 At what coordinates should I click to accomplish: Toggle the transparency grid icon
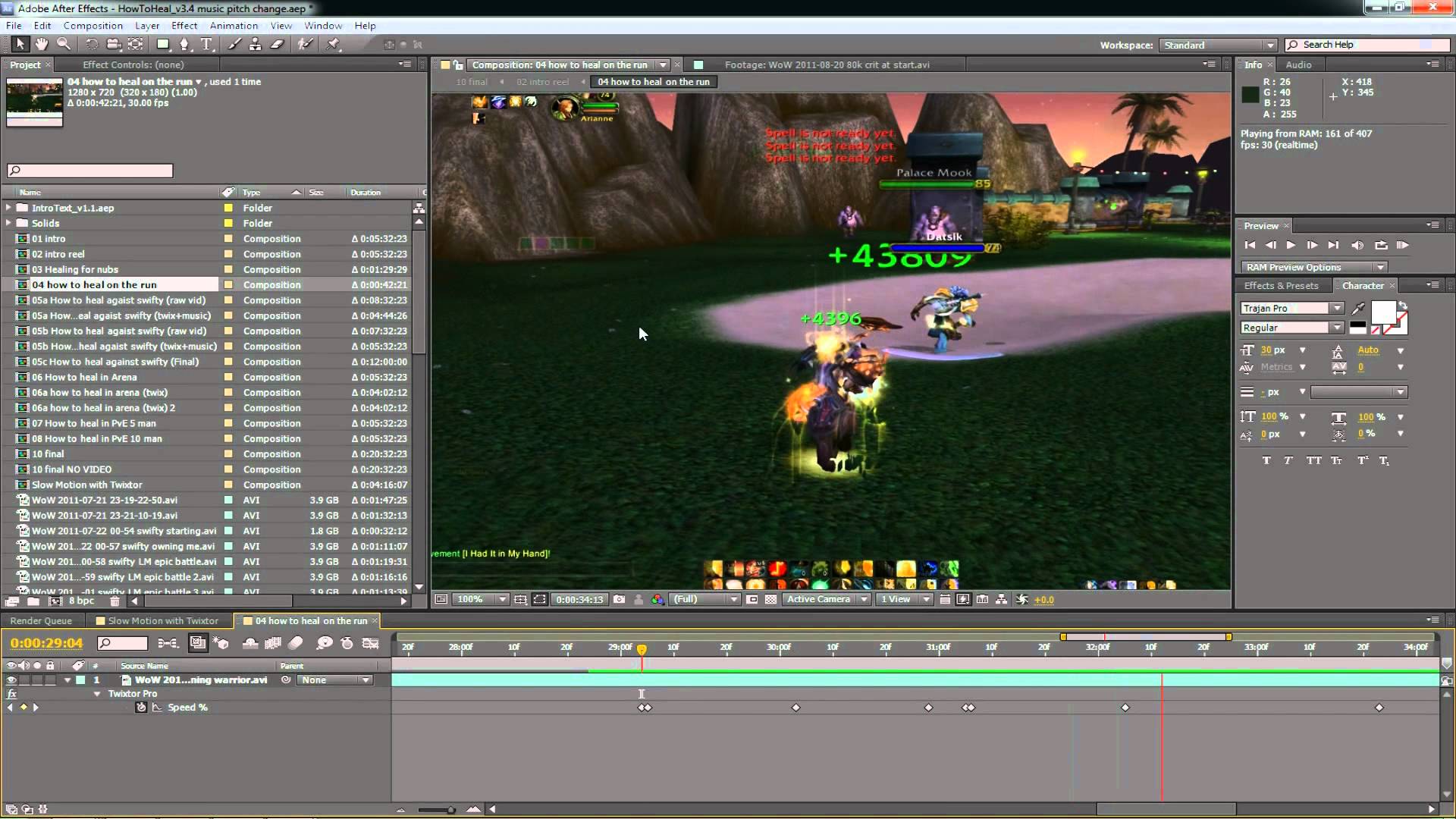771,599
